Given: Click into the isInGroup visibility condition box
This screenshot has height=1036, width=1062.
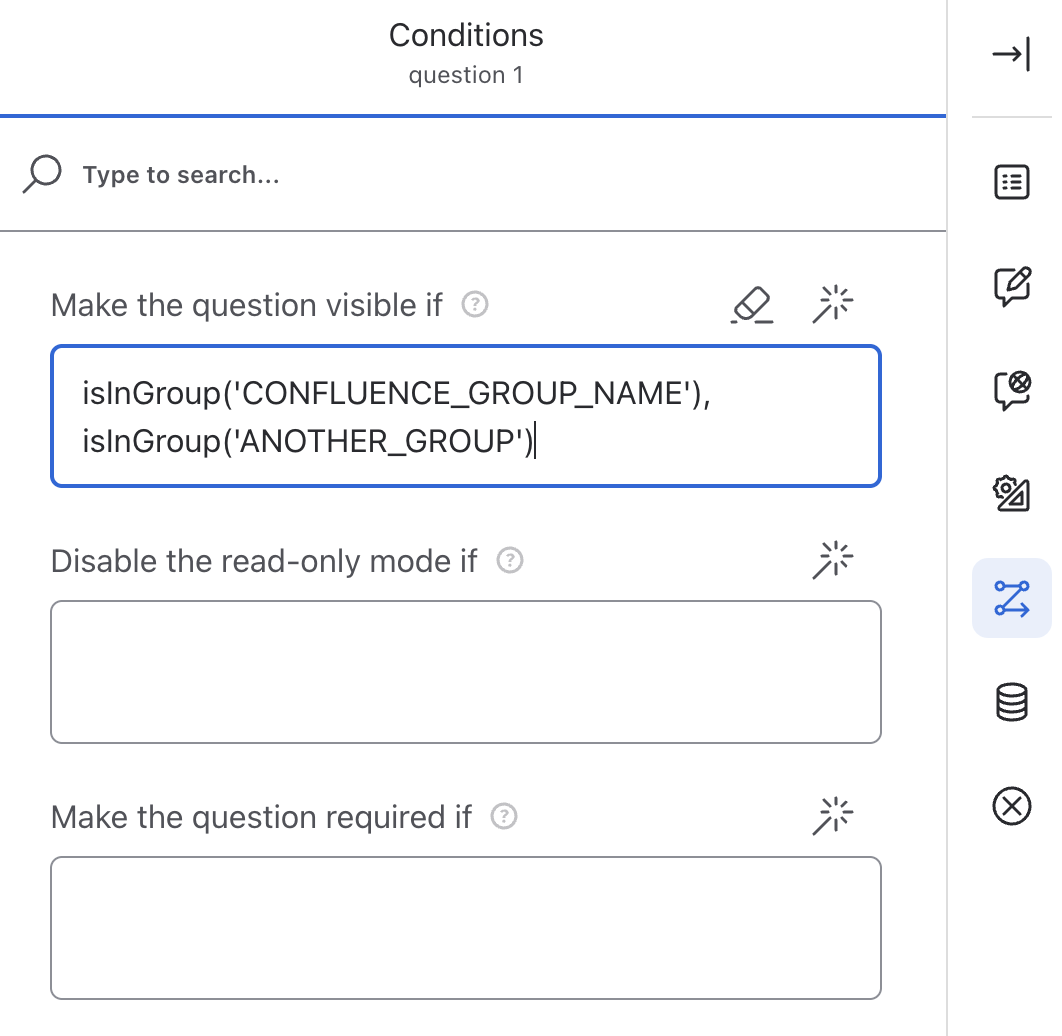Looking at the screenshot, I should pyautogui.click(x=465, y=416).
